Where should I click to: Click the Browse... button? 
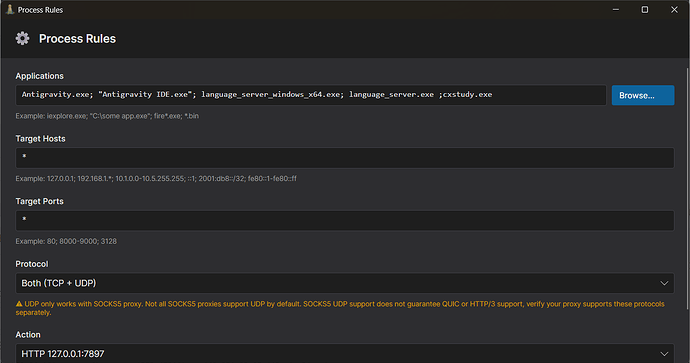[642, 95]
